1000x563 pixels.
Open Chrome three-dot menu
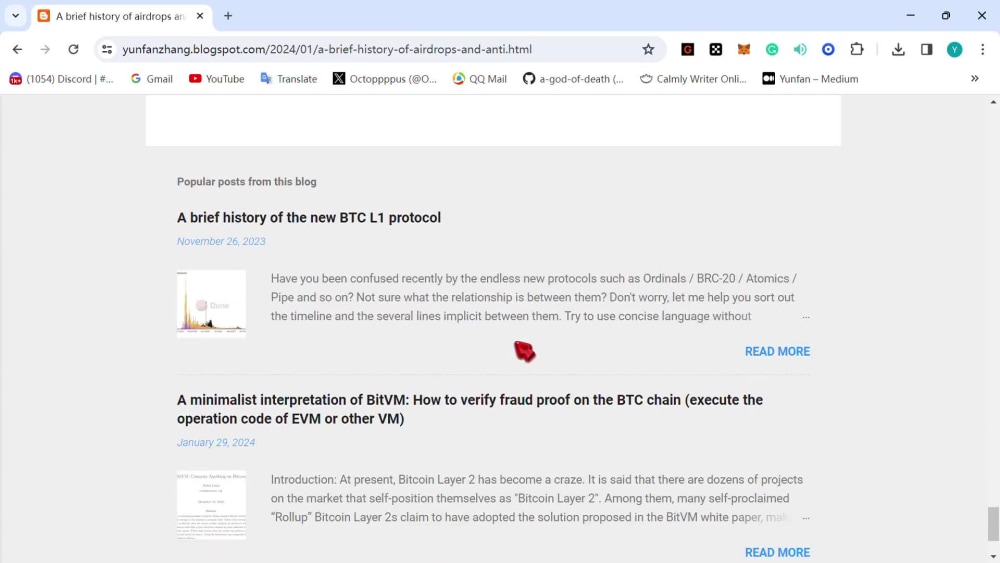[982, 49]
